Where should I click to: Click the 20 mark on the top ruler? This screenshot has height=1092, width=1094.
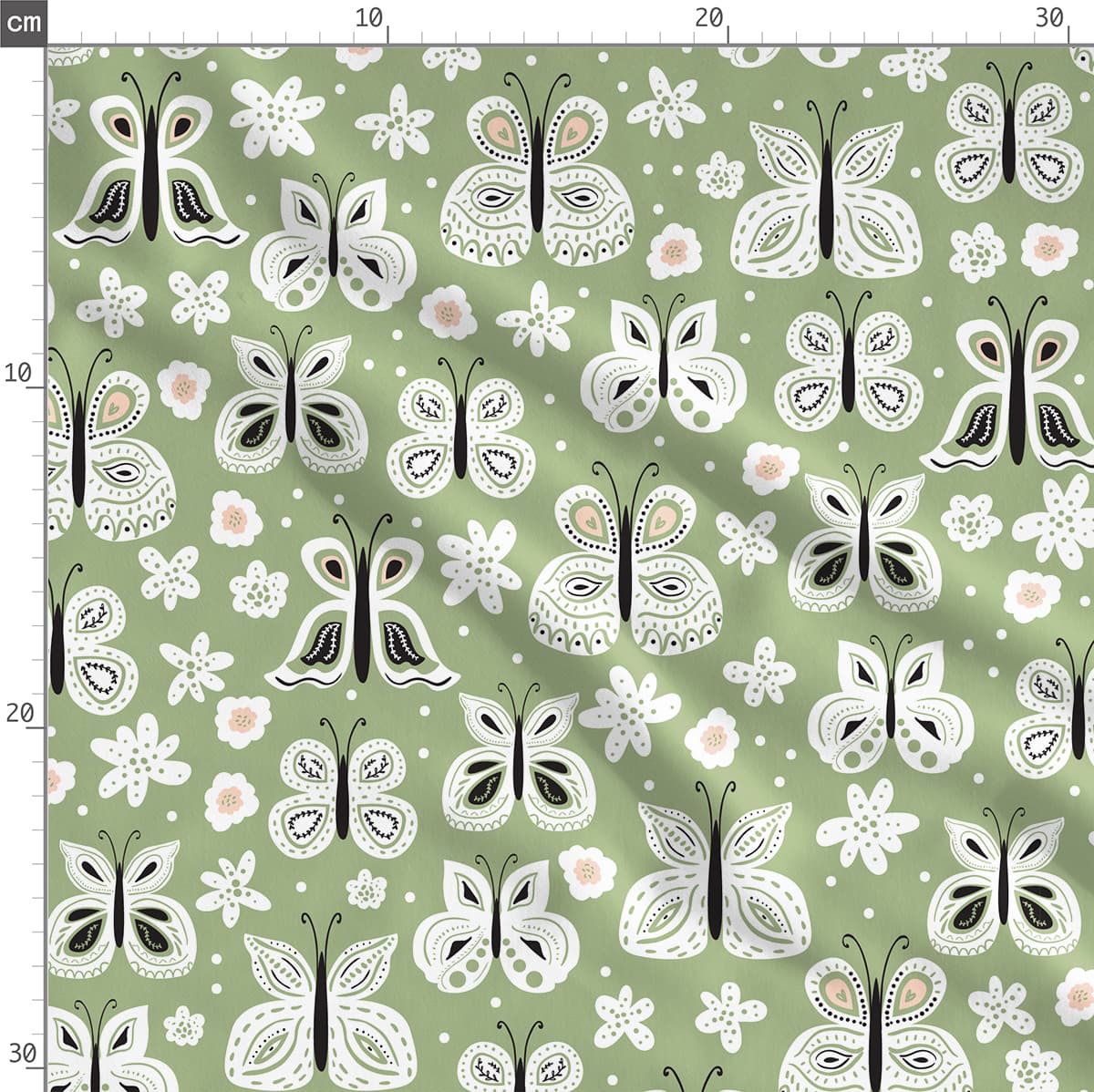pyautogui.click(x=708, y=17)
